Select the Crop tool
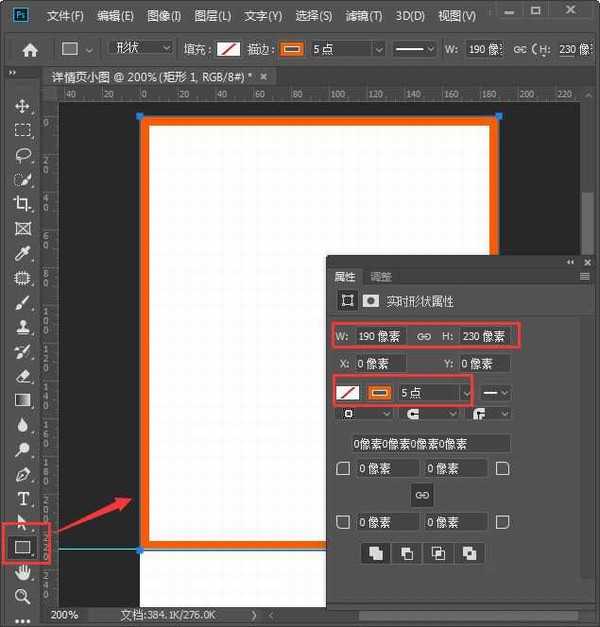 pos(22,204)
